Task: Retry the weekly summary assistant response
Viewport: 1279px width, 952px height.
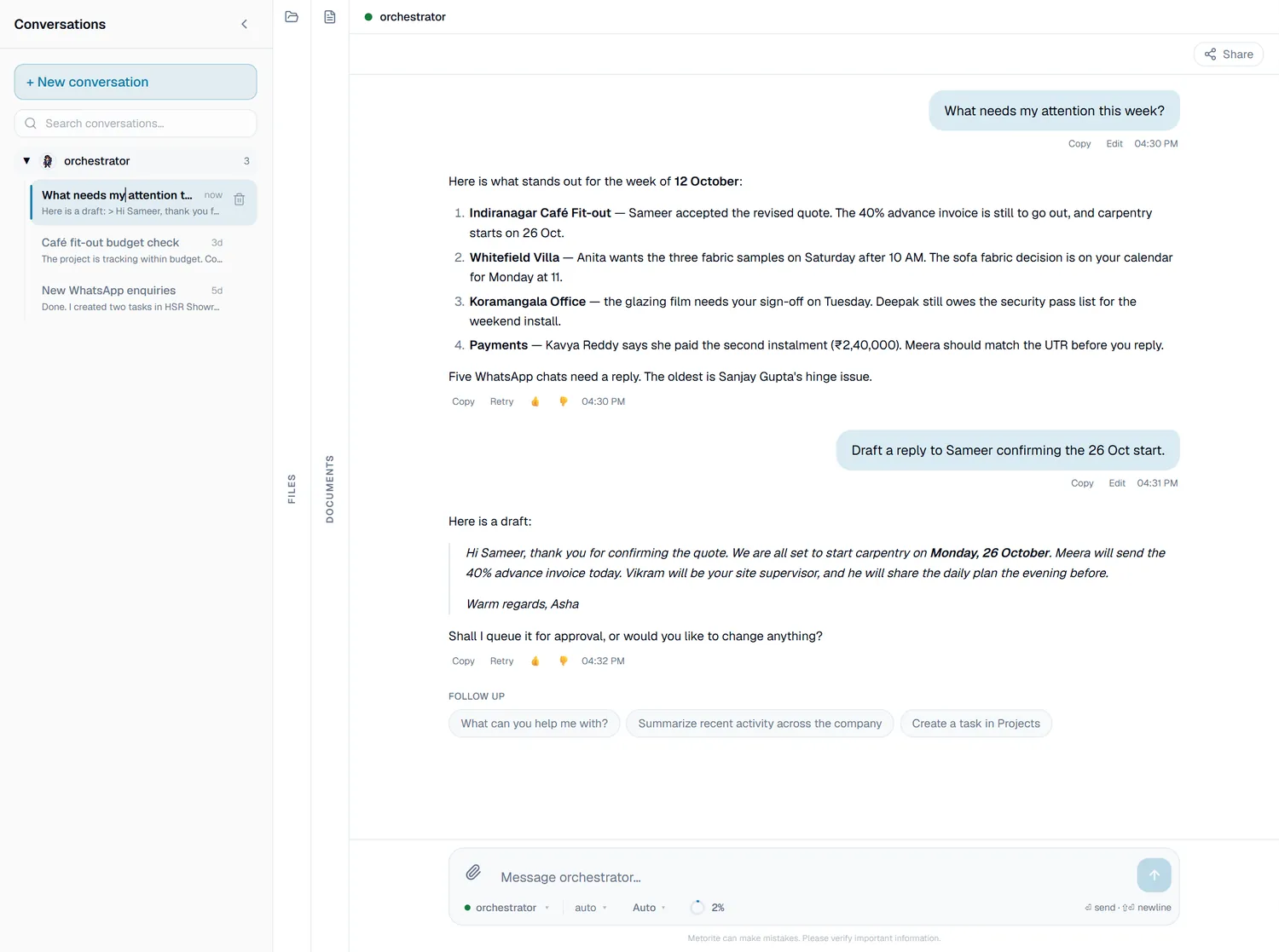Action: click(501, 401)
